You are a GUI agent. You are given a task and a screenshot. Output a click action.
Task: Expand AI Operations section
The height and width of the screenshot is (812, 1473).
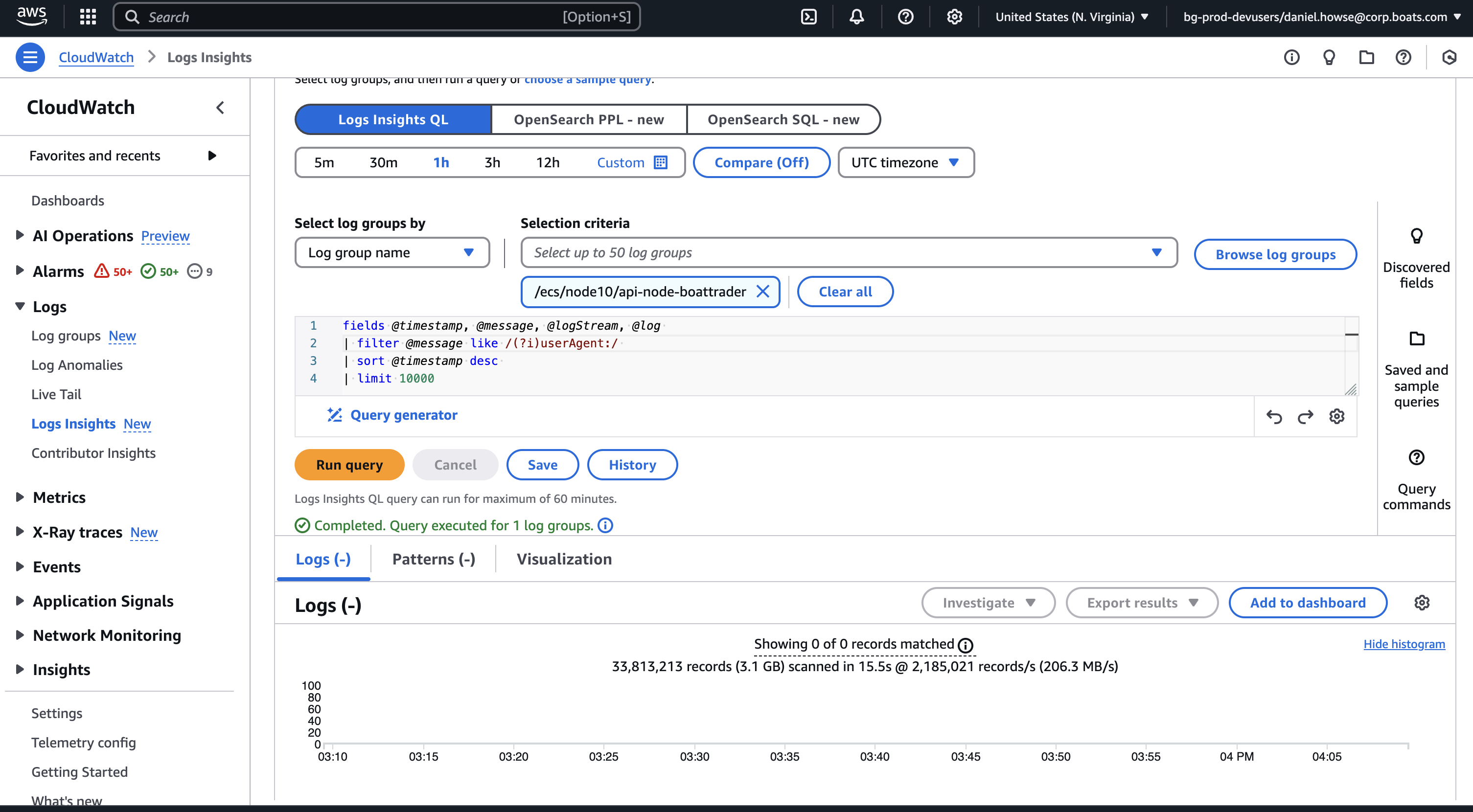(20, 235)
